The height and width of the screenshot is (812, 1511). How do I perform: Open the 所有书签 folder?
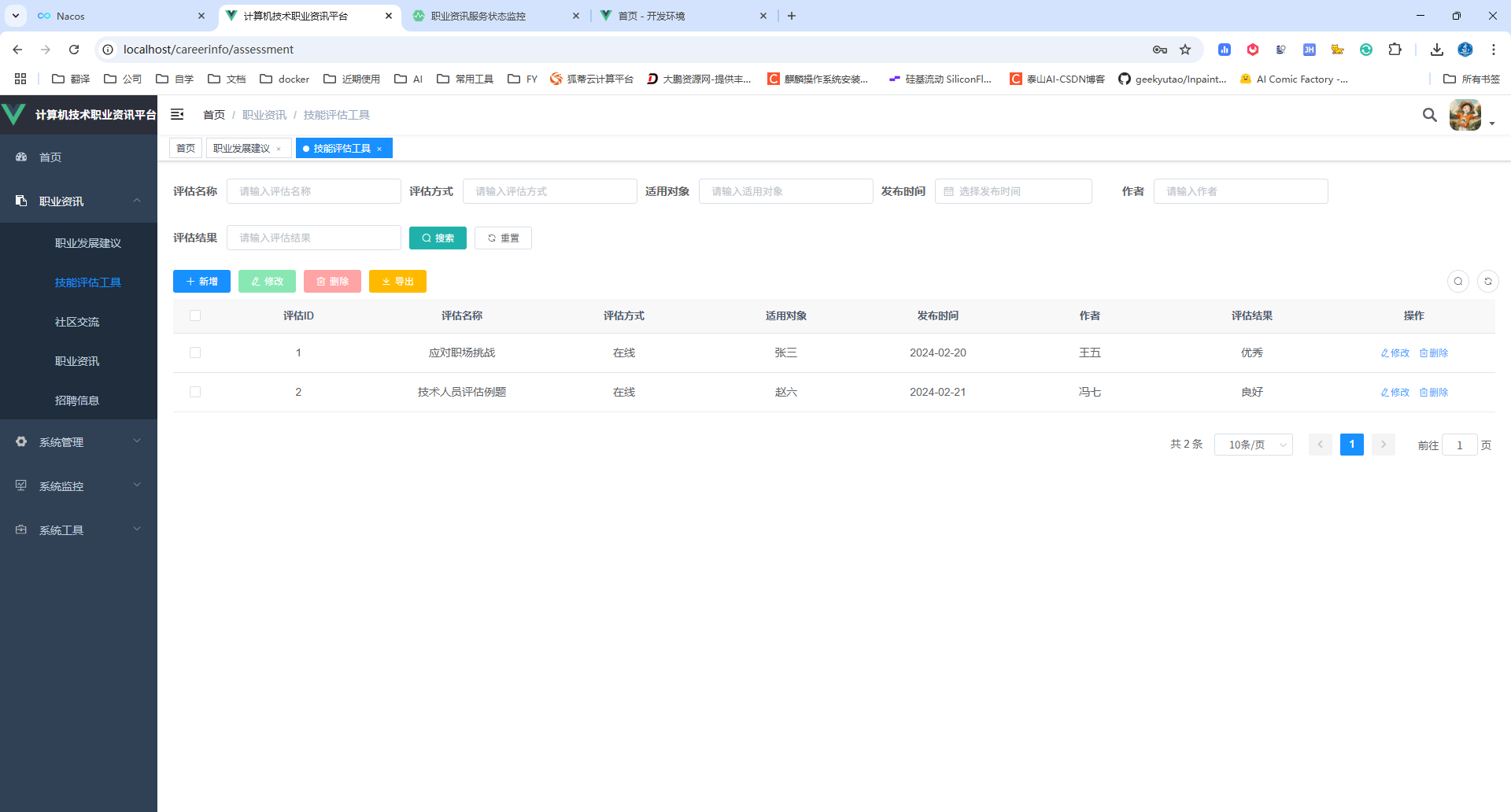pyautogui.click(x=1472, y=79)
